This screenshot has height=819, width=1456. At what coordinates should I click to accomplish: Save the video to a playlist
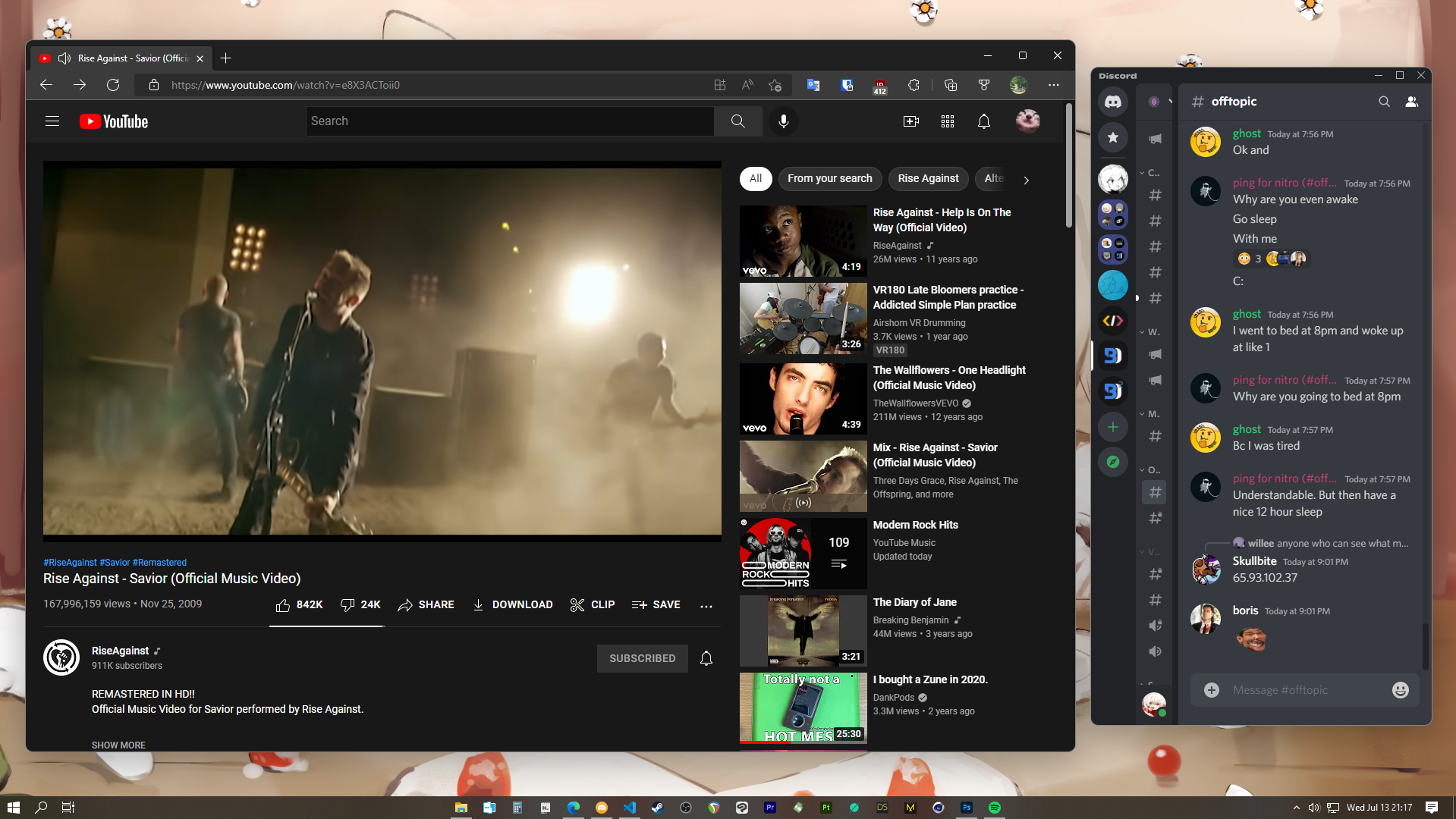656,604
